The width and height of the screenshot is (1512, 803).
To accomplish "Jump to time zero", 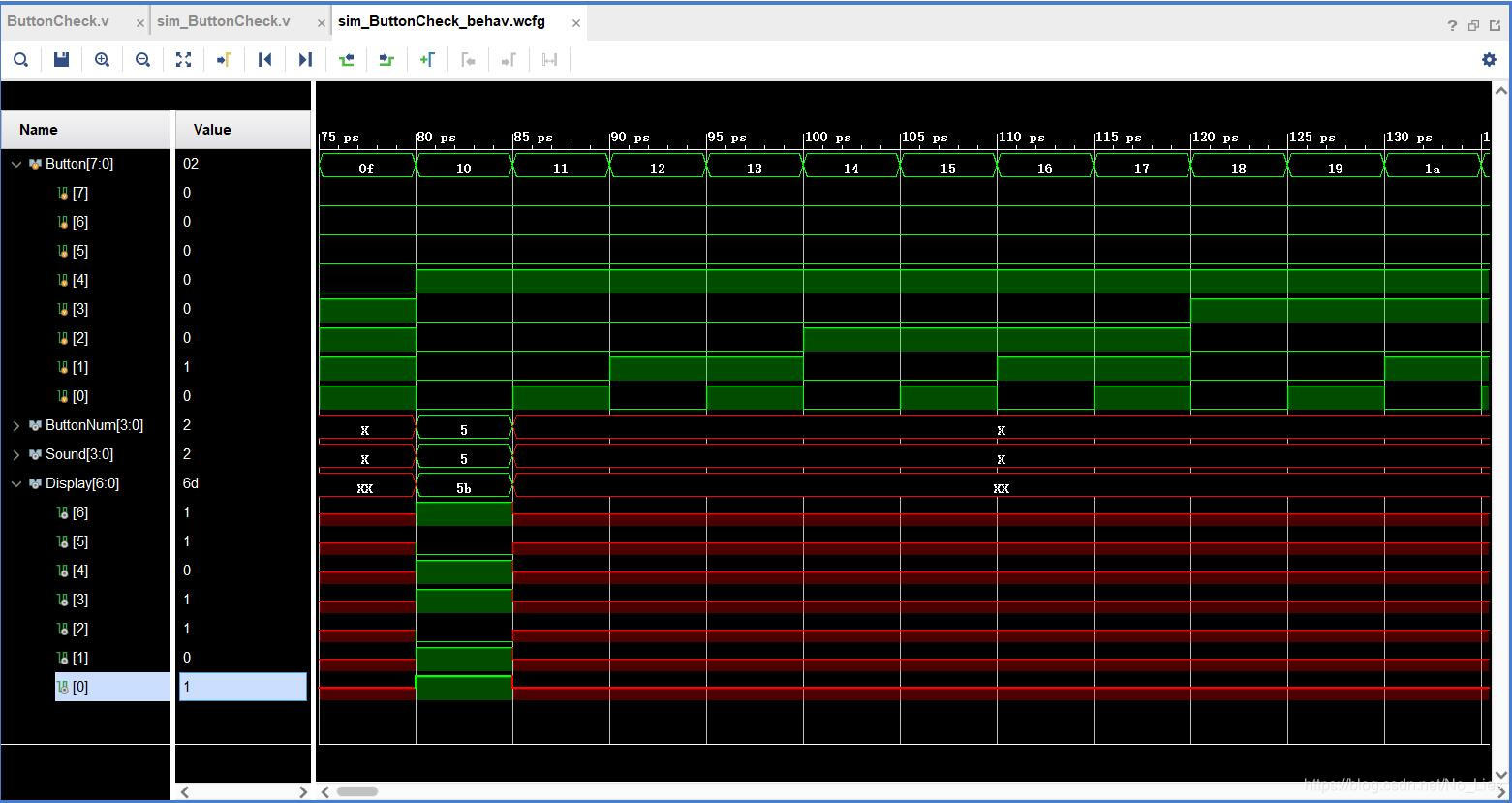I will 264,60.
